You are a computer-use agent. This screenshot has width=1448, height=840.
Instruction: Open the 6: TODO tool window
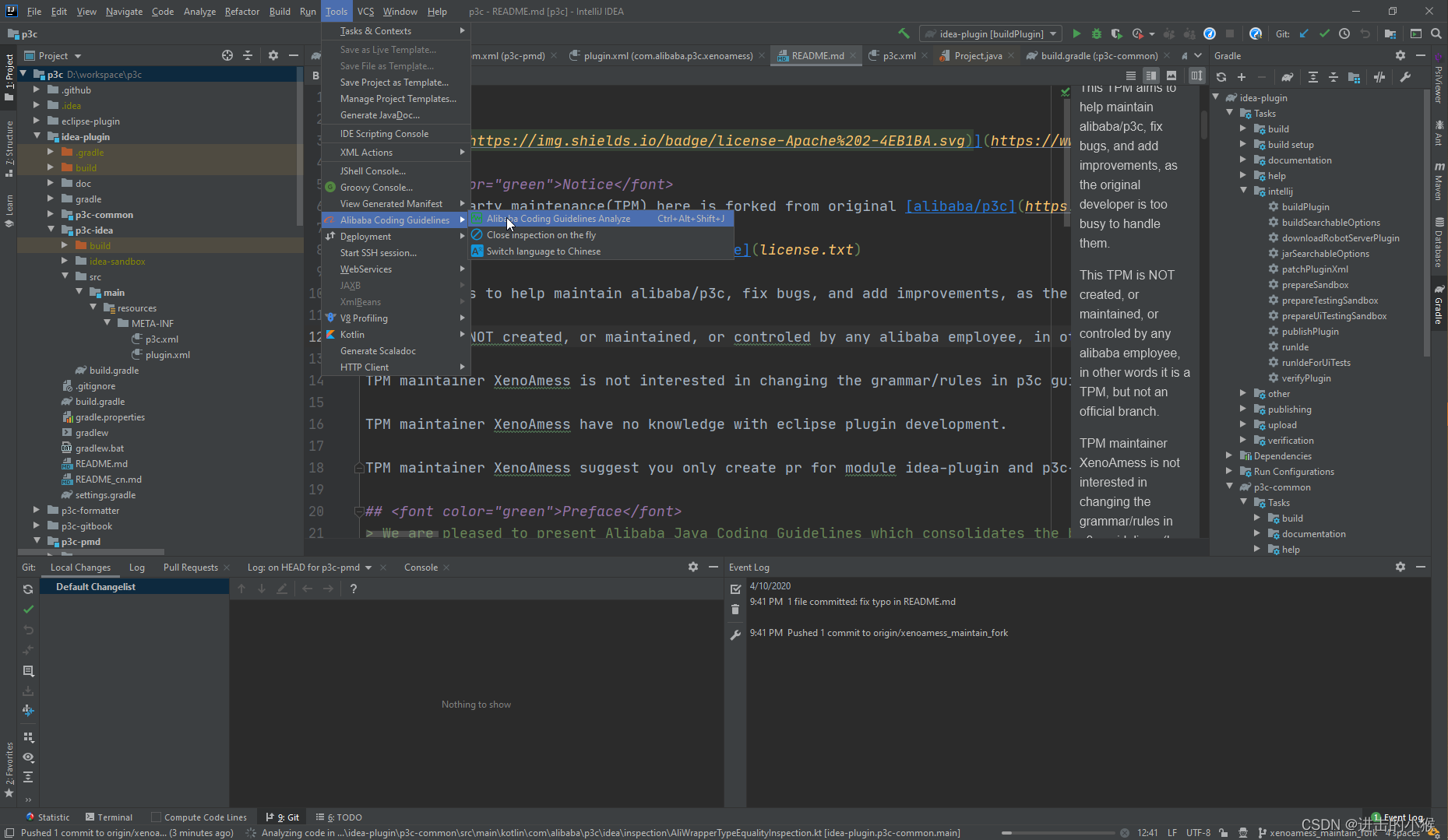coord(339,817)
